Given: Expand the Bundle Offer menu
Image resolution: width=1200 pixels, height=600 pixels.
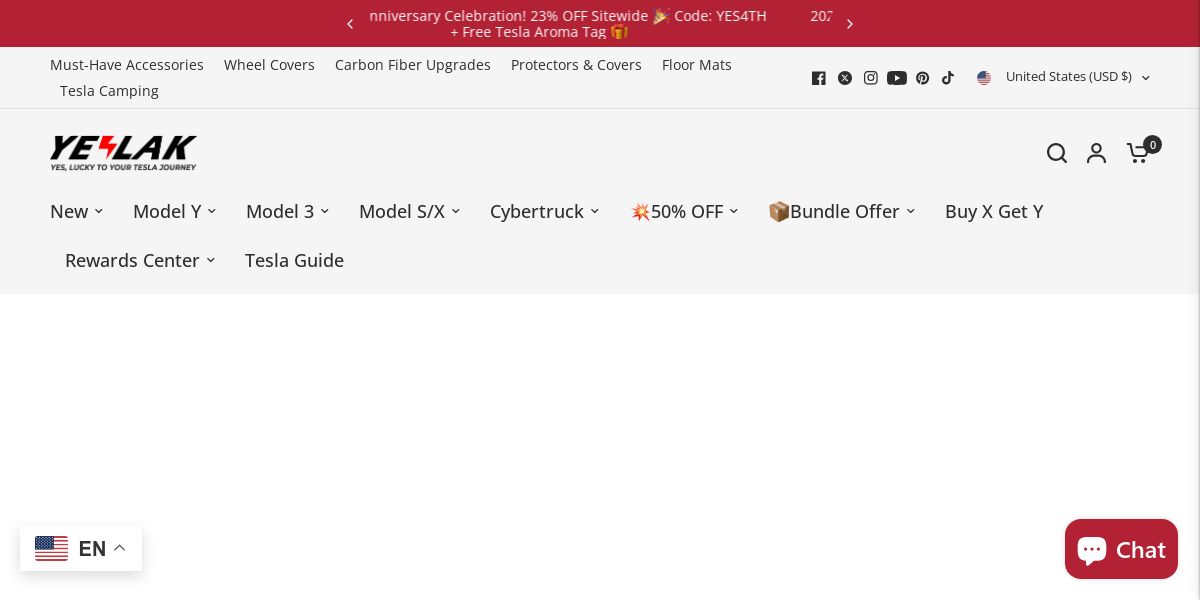Looking at the screenshot, I should (842, 211).
